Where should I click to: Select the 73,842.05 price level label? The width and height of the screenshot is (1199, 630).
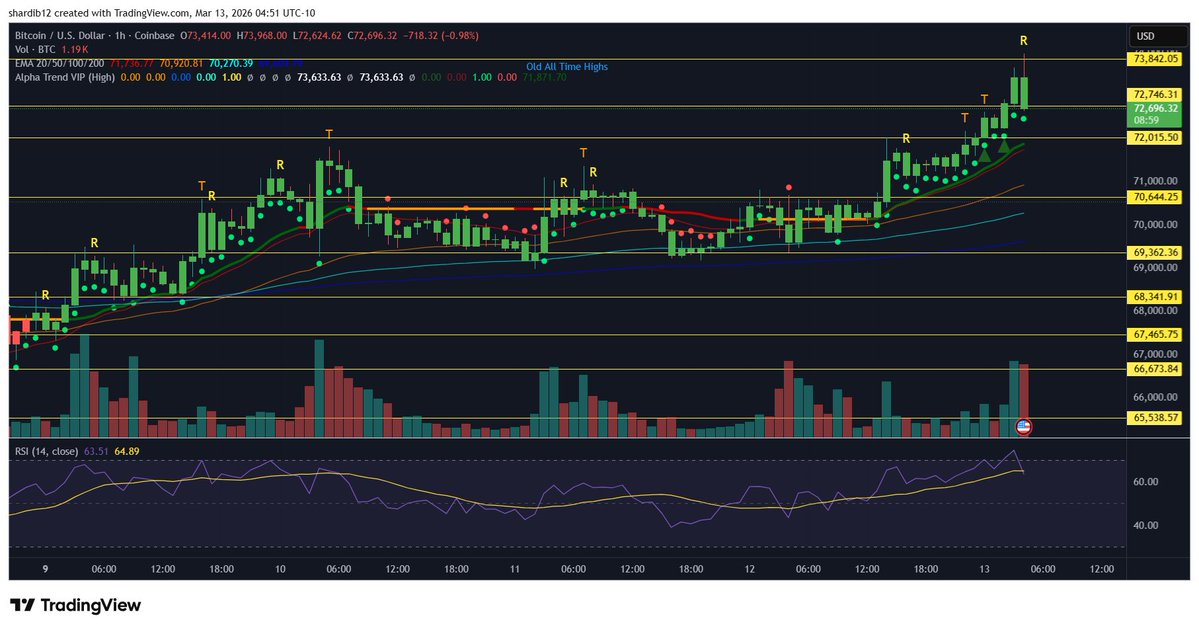click(x=1155, y=59)
